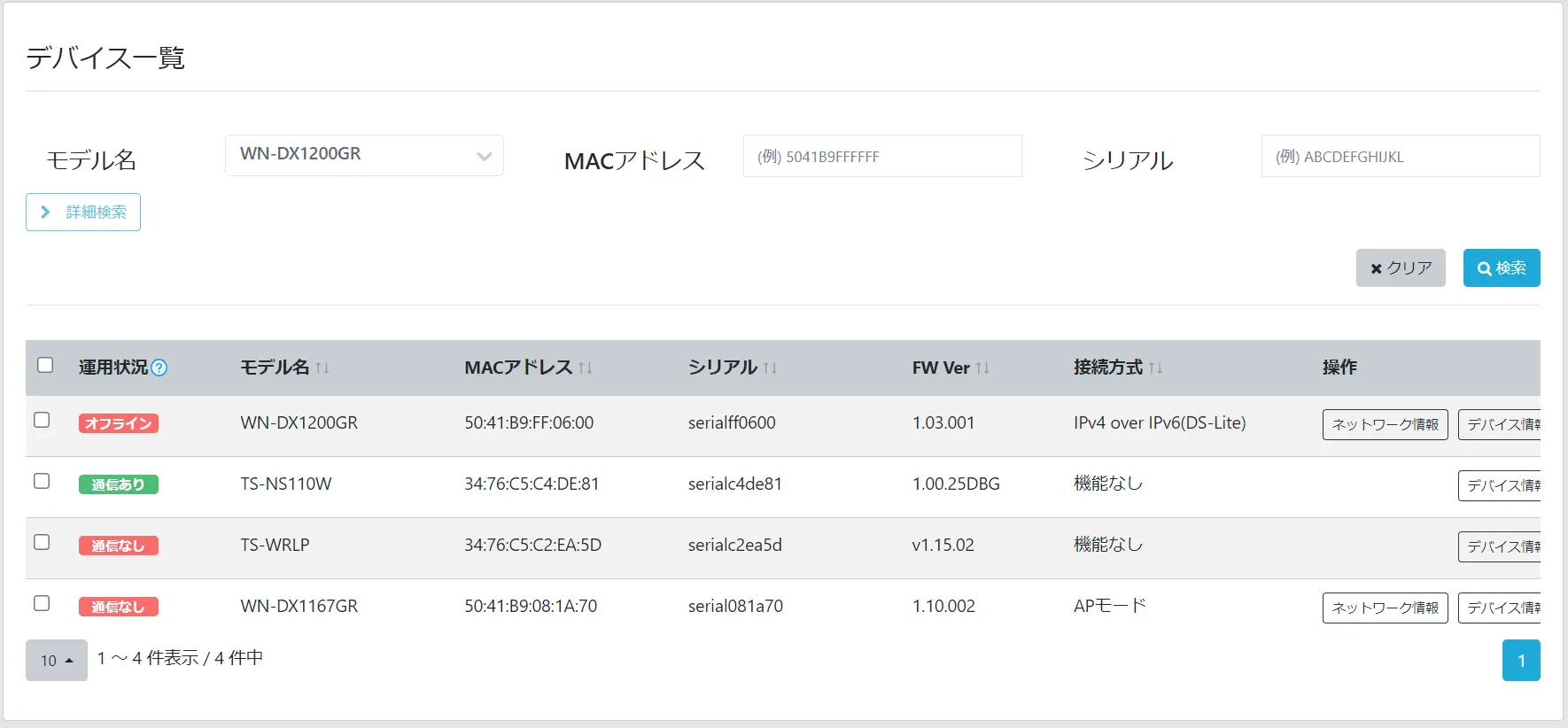This screenshot has height=728, width=1568.
Task: Open the 10 rows-per-page dropdown
Action: 57,660
